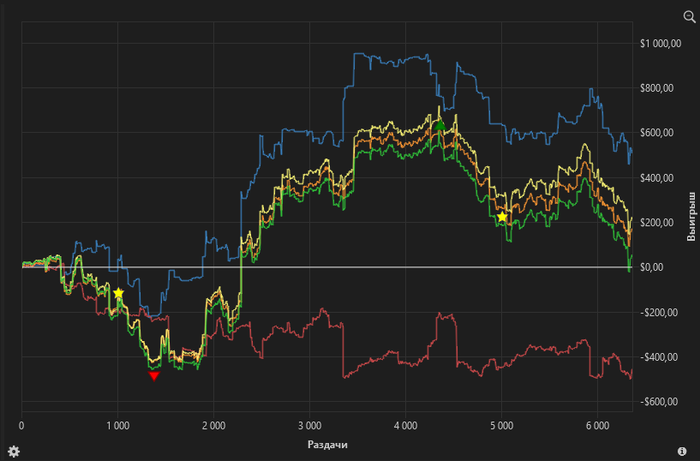Click the $0,00 axis label

(652, 267)
